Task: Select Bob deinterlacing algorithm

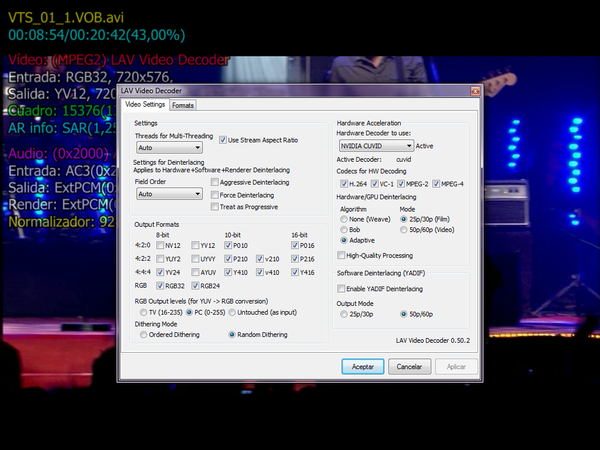Action: click(x=345, y=229)
